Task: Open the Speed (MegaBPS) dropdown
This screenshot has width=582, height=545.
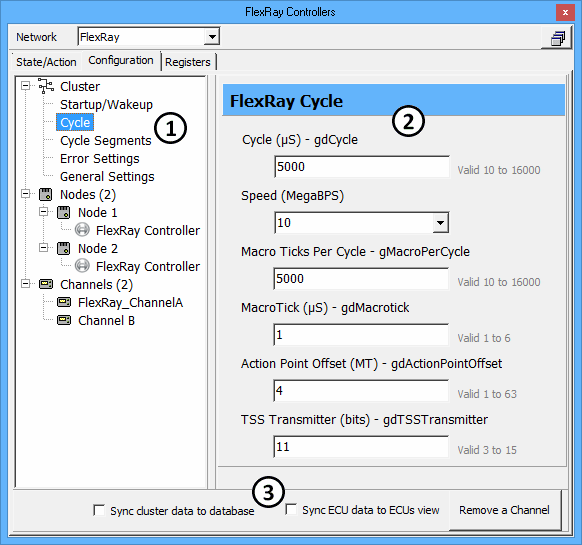Action: 440,223
